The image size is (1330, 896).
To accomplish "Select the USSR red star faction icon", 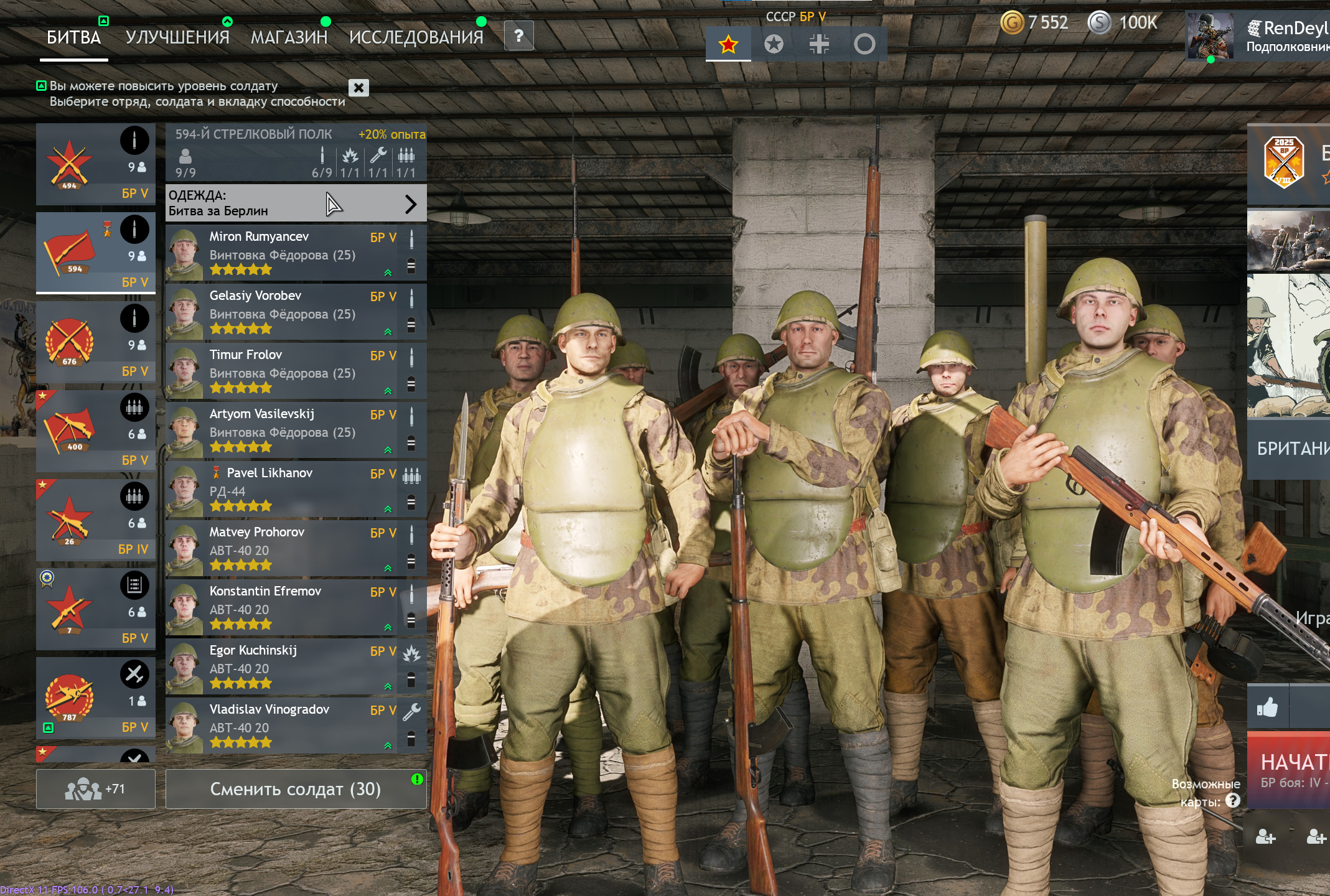I will [x=728, y=45].
